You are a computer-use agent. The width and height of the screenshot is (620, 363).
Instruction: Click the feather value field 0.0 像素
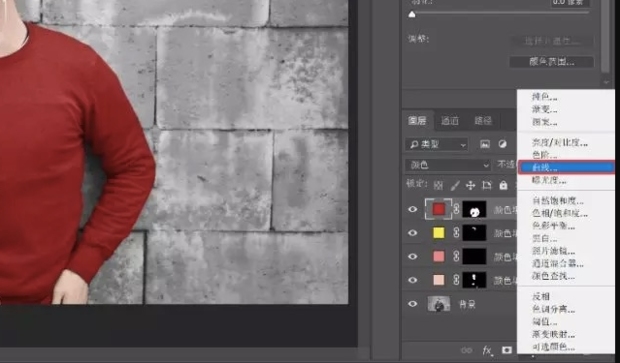click(570, 2)
